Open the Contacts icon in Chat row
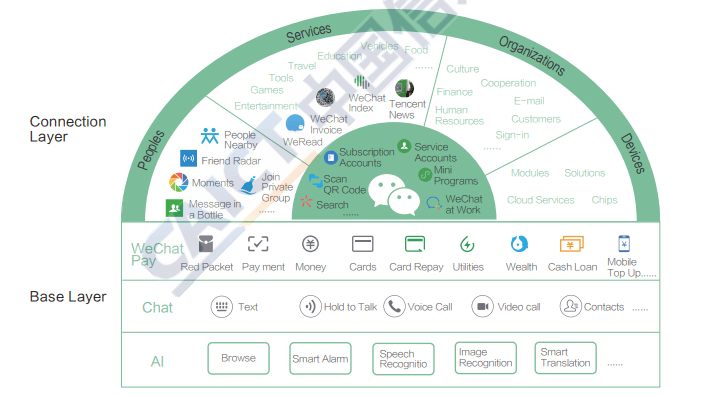Image resolution: width=723 pixels, height=397 pixels. (x=570, y=306)
